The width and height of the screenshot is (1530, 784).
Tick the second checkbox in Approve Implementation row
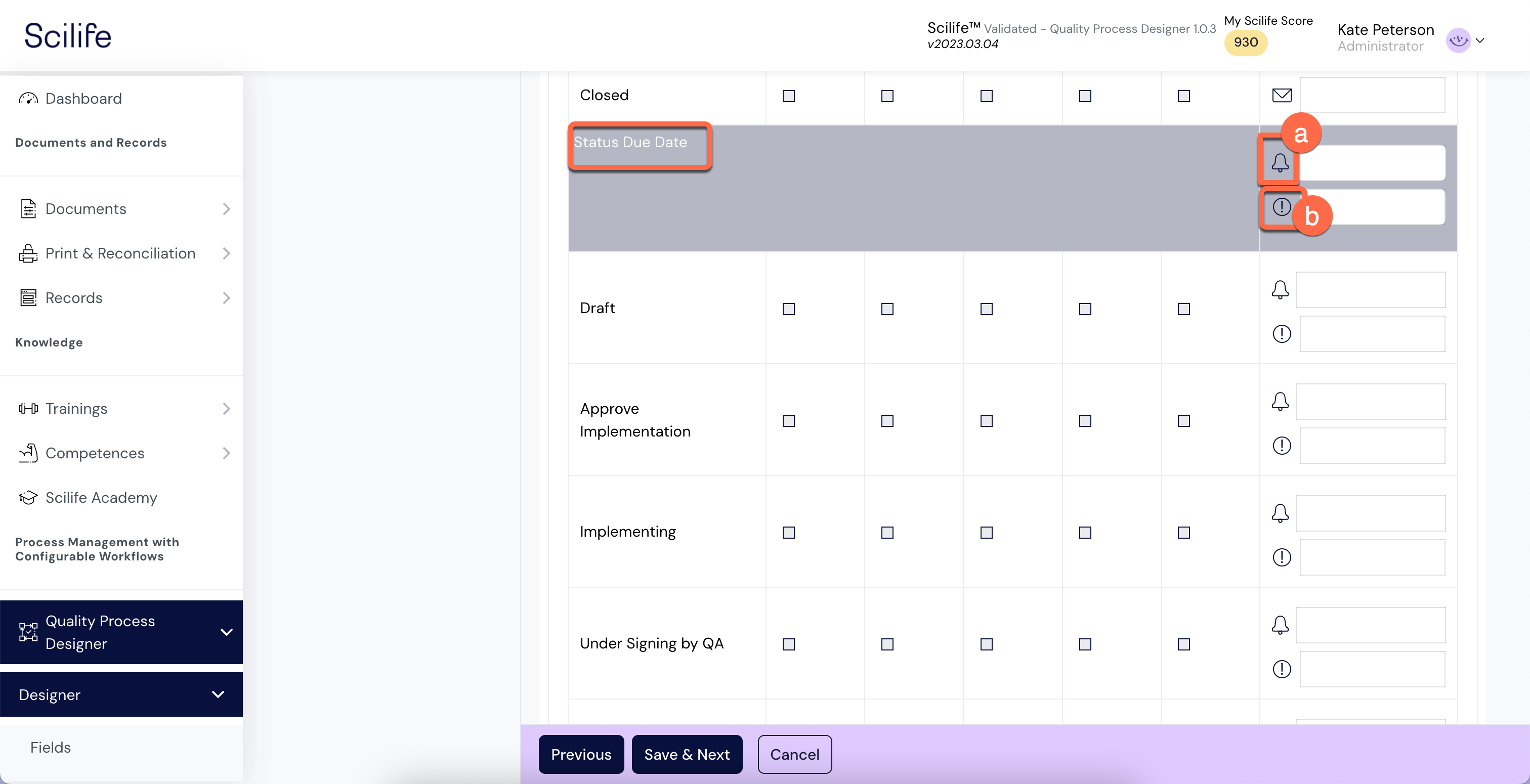[887, 420]
